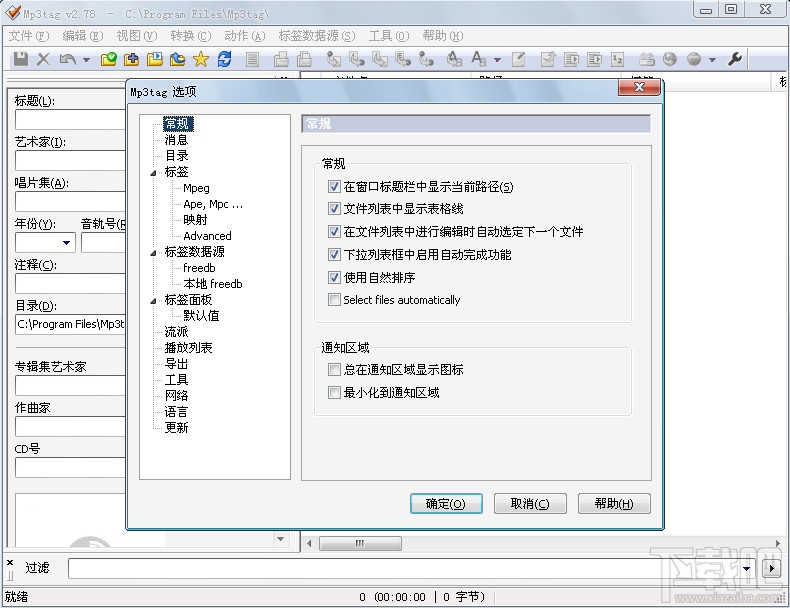The width and height of the screenshot is (790, 608).
Task: Click the Options wrench icon
Action: (x=735, y=59)
